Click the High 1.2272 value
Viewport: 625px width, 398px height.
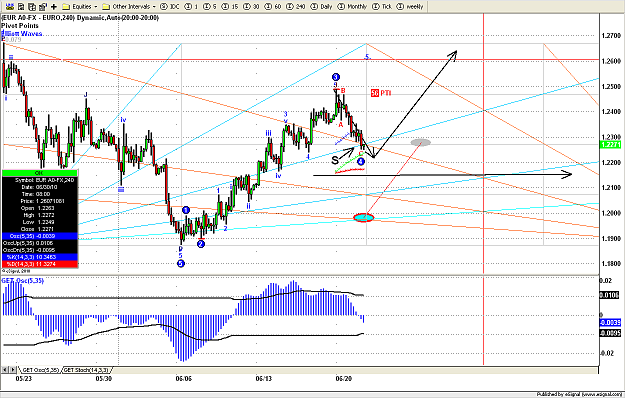pyautogui.click(x=46, y=215)
